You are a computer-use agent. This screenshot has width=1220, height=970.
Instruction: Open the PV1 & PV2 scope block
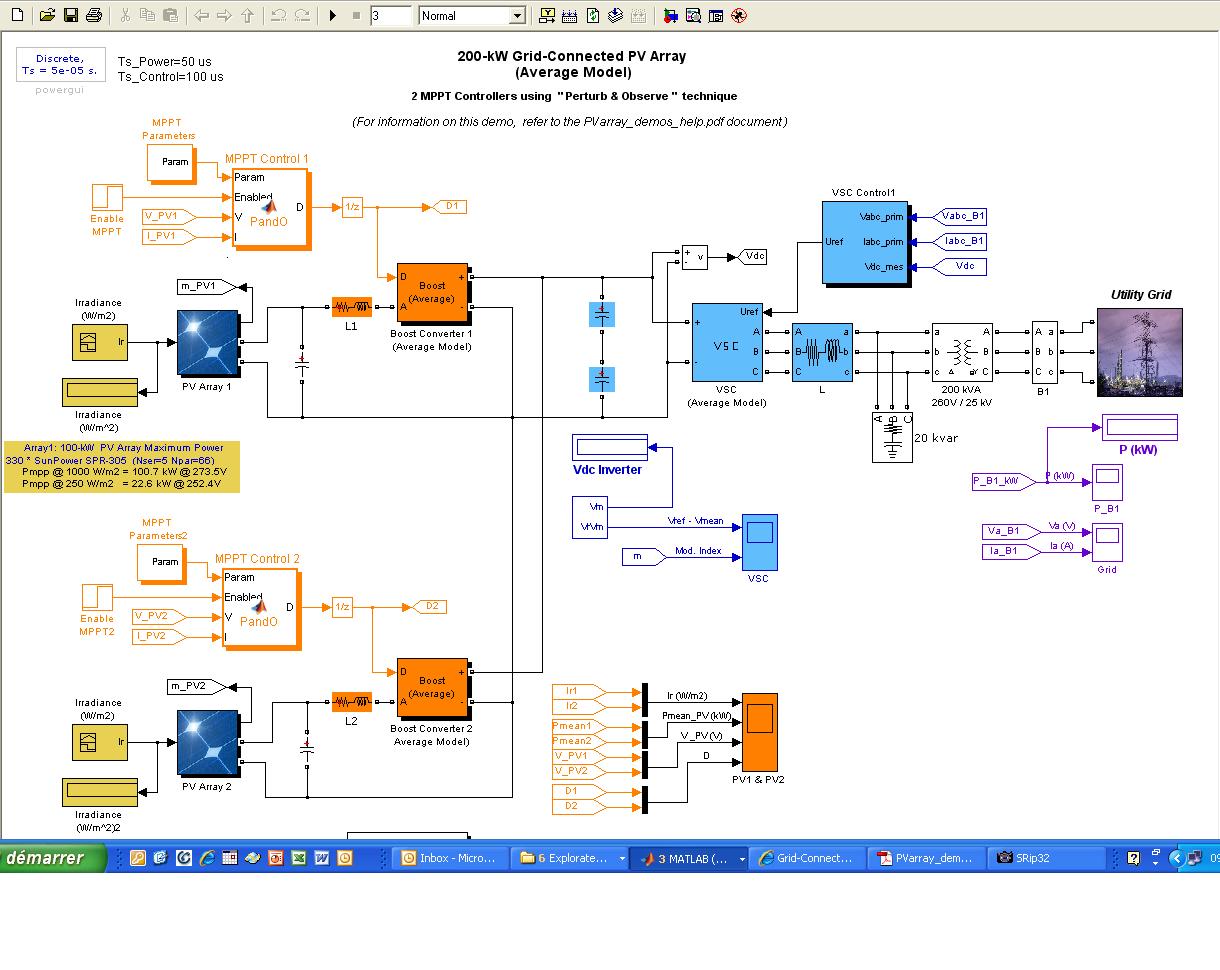click(x=759, y=732)
